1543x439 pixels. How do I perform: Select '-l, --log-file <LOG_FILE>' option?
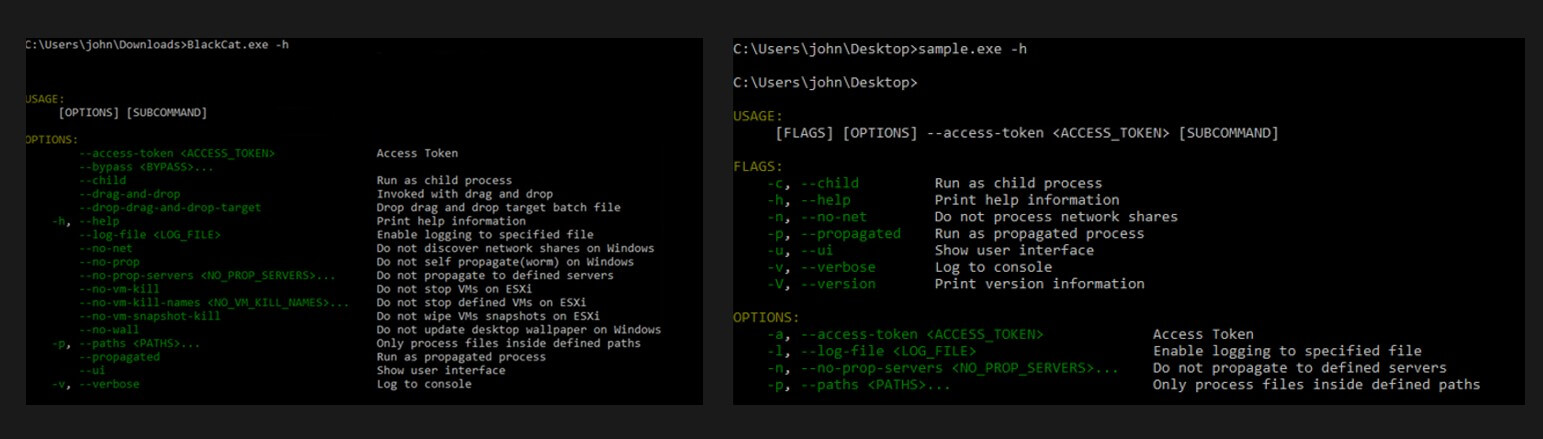tap(871, 351)
